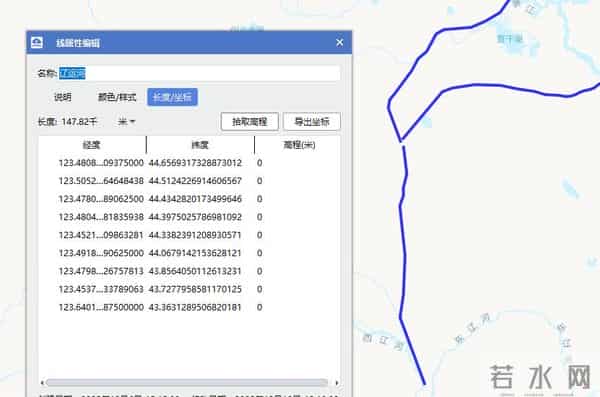Screen dimensions: 600x397
Task: Select latitude cell 44.3975025786981092
Action: pyautogui.click(x=195, y=217)
